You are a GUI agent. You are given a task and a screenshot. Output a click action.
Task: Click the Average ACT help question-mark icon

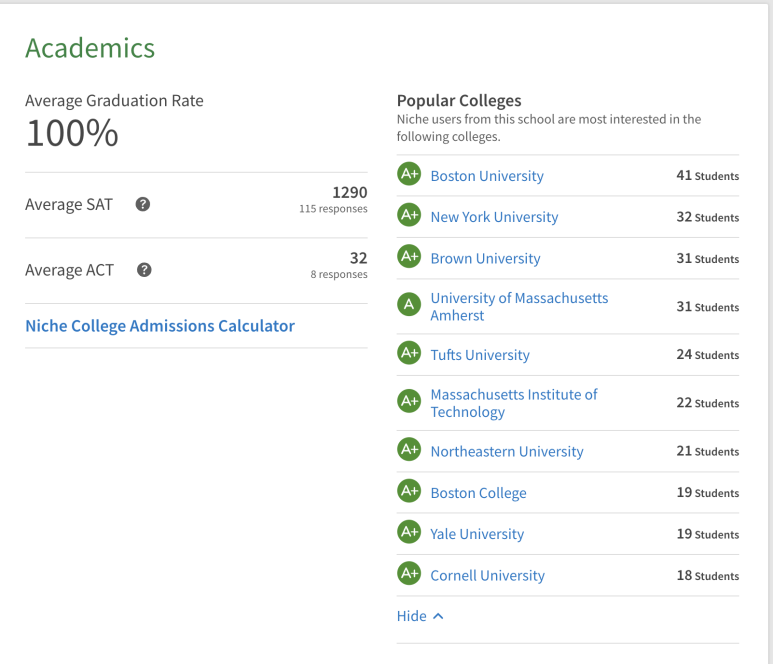(144, 270)
